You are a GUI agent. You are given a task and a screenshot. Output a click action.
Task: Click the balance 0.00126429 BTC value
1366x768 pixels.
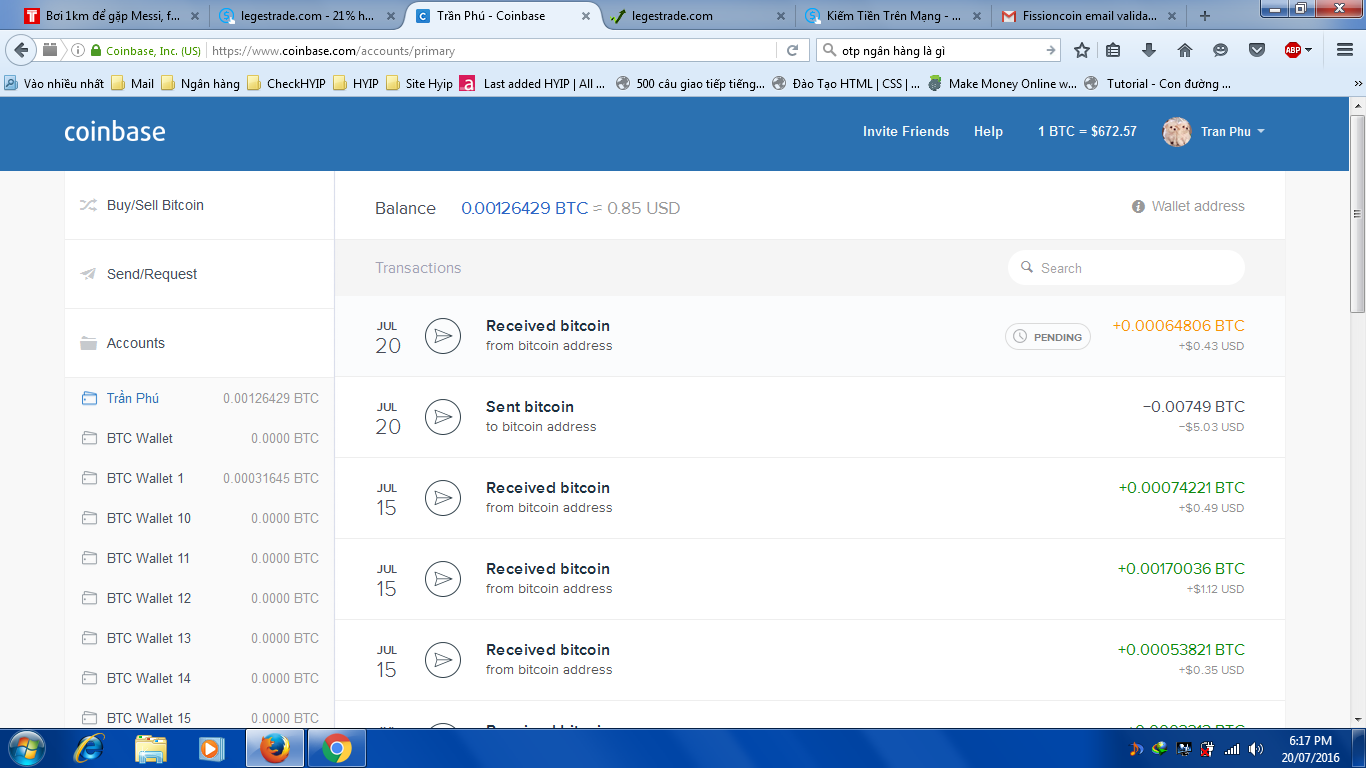[x=525, y=208]
